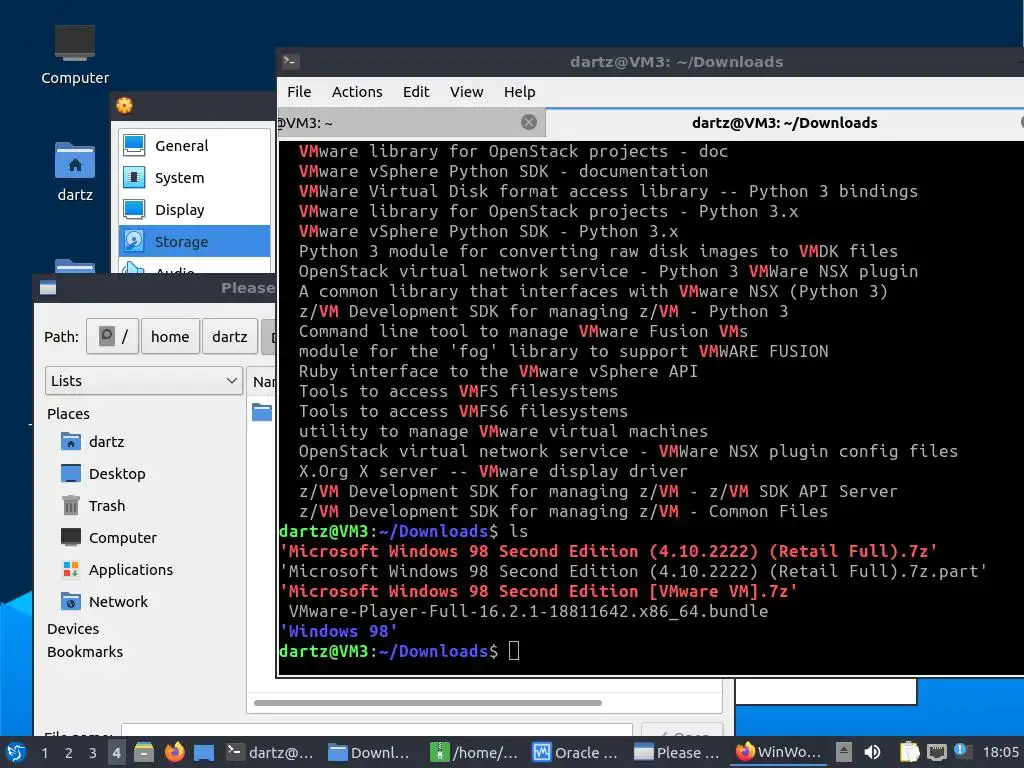This screenshot has width=1024, height=768.
Task: Switch to the dartz@ terminal taskbar entry
Action: 269,752
